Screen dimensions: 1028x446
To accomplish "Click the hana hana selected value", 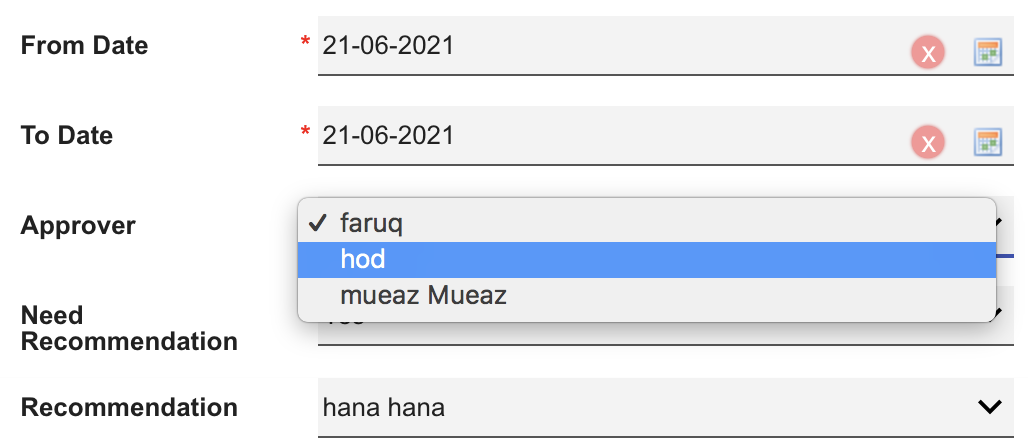I will [384, 408].
